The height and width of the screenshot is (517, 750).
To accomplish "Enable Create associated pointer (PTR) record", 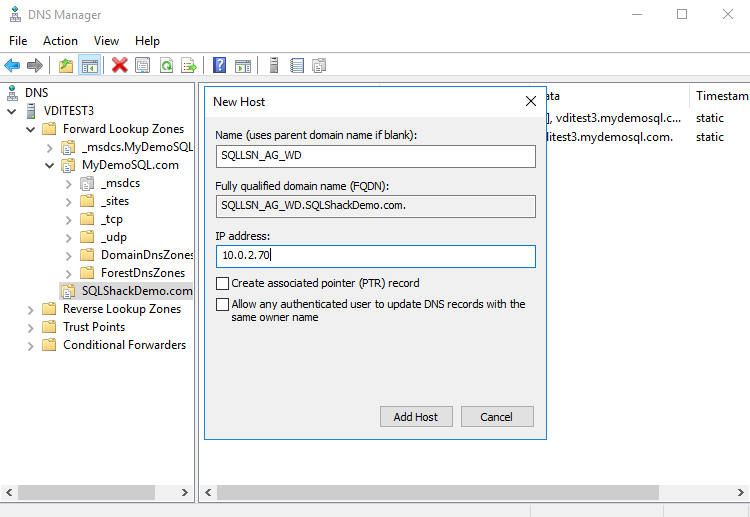I will (222, 284).
